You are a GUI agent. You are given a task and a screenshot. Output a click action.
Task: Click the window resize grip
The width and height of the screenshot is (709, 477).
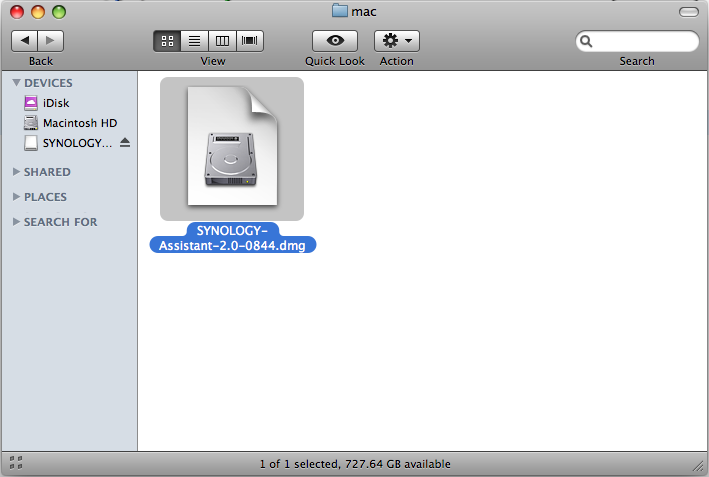(700, 467)
